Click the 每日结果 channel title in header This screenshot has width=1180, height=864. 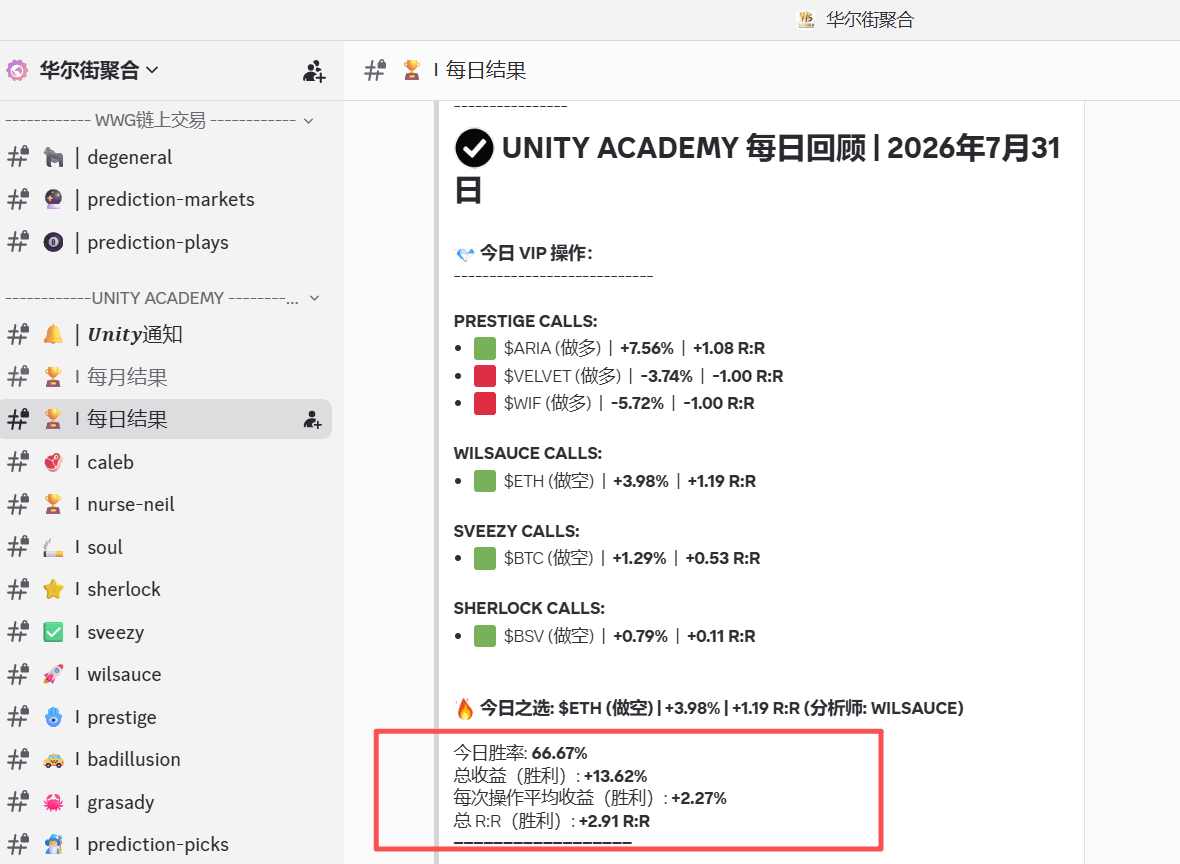point(485,70)
